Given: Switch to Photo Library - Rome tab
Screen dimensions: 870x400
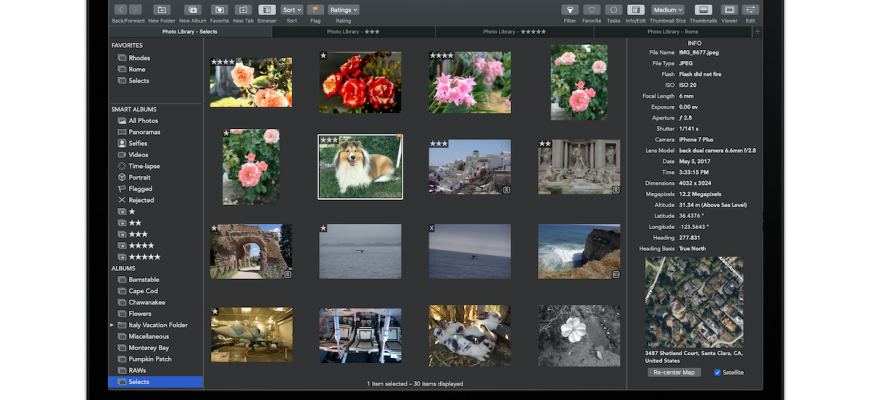Looking at the screenshot, I should (x=672, y=32).
